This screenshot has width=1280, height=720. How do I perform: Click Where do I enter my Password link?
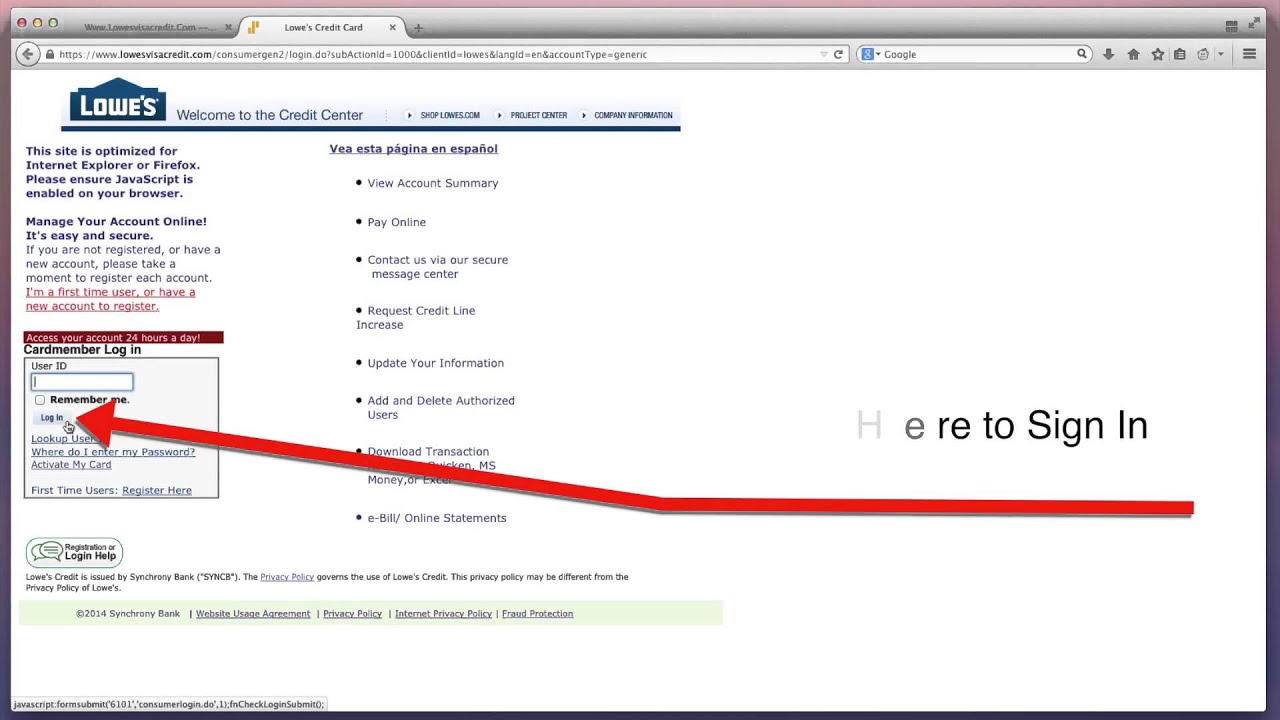(113, 452)
